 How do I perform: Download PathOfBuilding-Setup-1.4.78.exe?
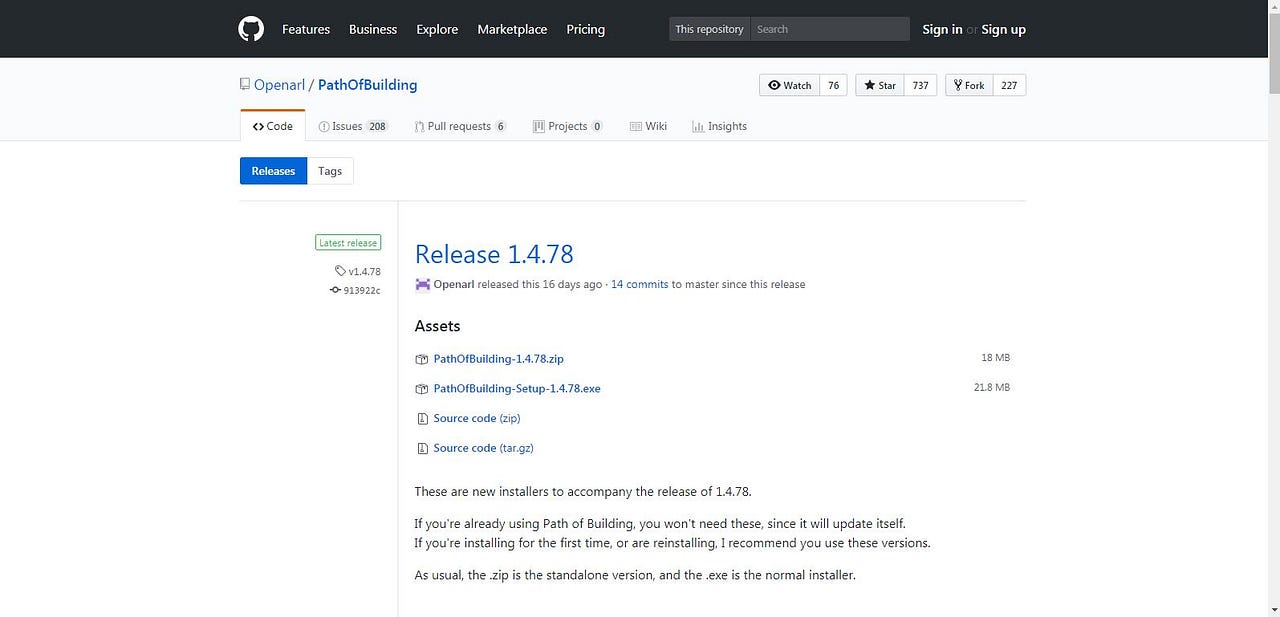[x=517, y=389]
